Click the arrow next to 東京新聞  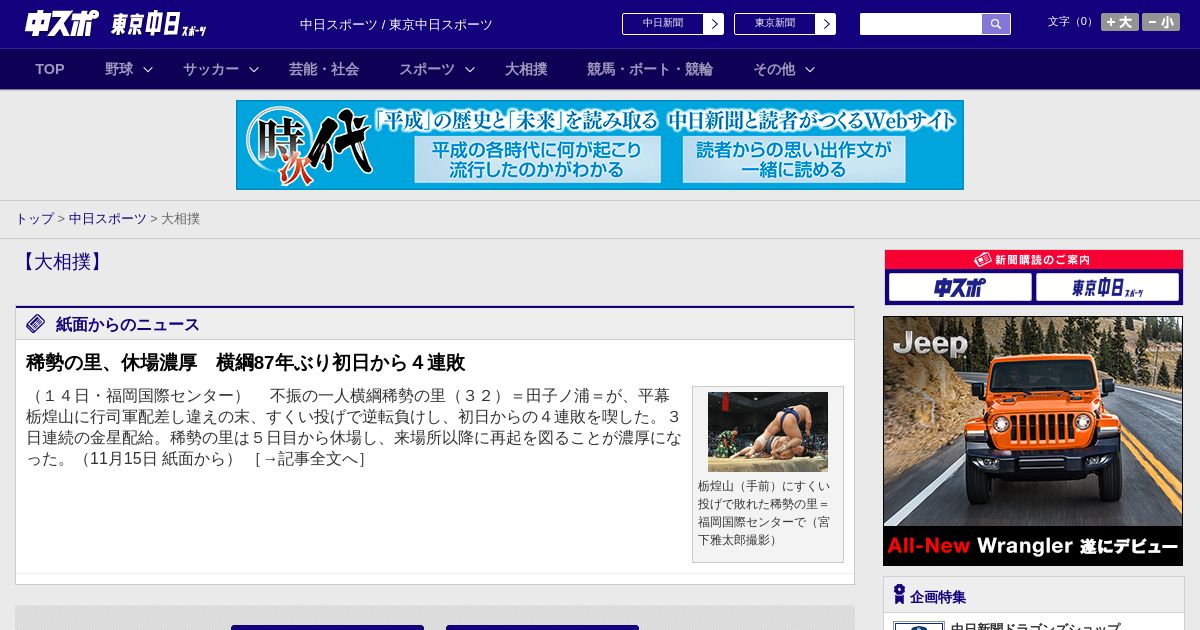[826, 24]
